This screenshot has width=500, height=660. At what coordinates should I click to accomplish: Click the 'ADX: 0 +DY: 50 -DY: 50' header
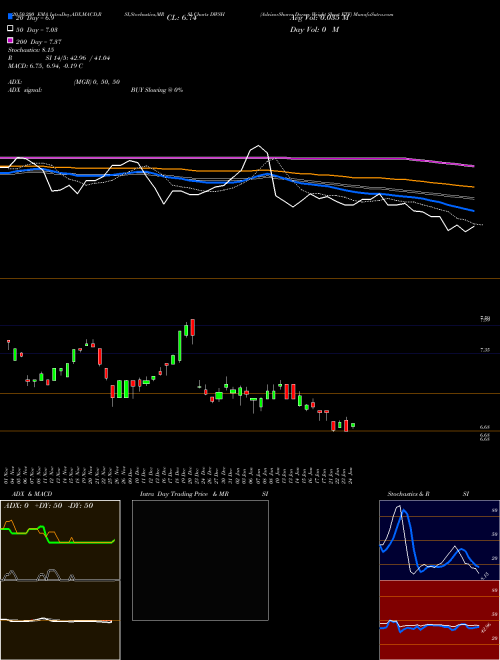click(x=48, y=506)
